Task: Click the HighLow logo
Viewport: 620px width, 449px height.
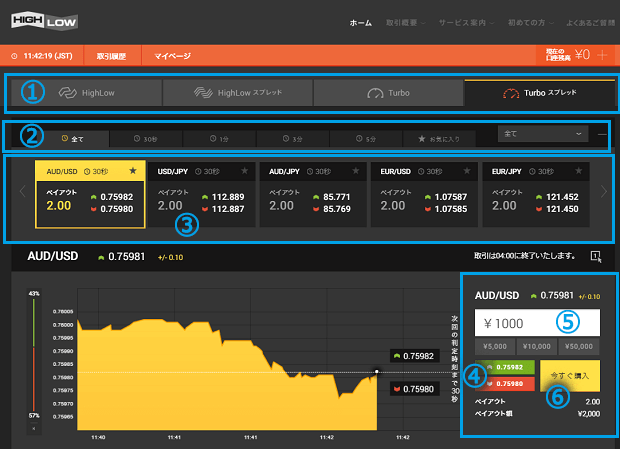Action: point(44,21)
